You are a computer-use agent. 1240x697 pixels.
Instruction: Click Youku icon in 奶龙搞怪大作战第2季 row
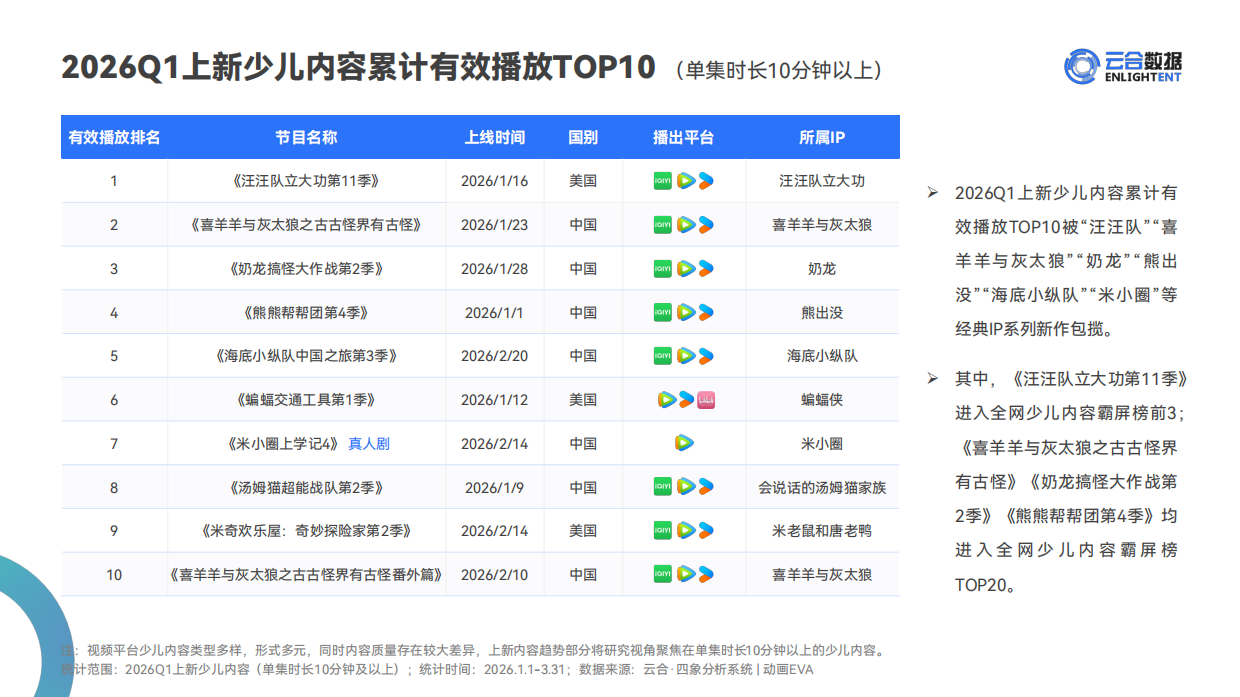[x=706, y=269]
